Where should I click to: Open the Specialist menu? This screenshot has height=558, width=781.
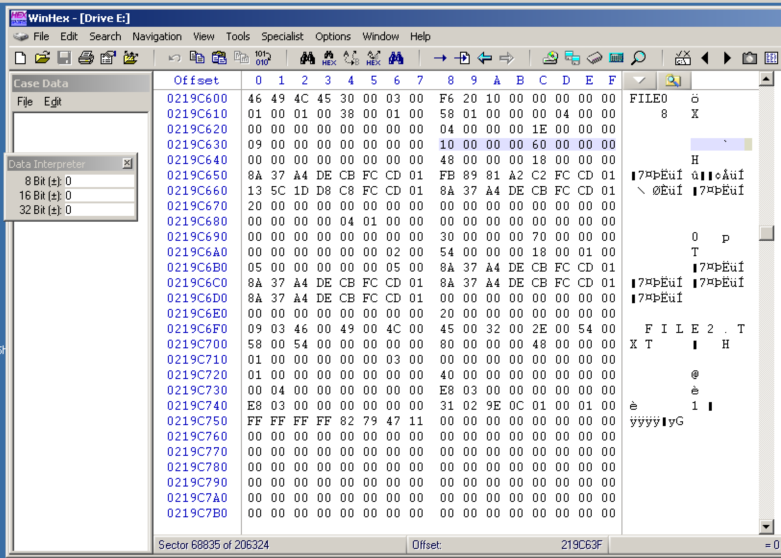click(282, 36)
